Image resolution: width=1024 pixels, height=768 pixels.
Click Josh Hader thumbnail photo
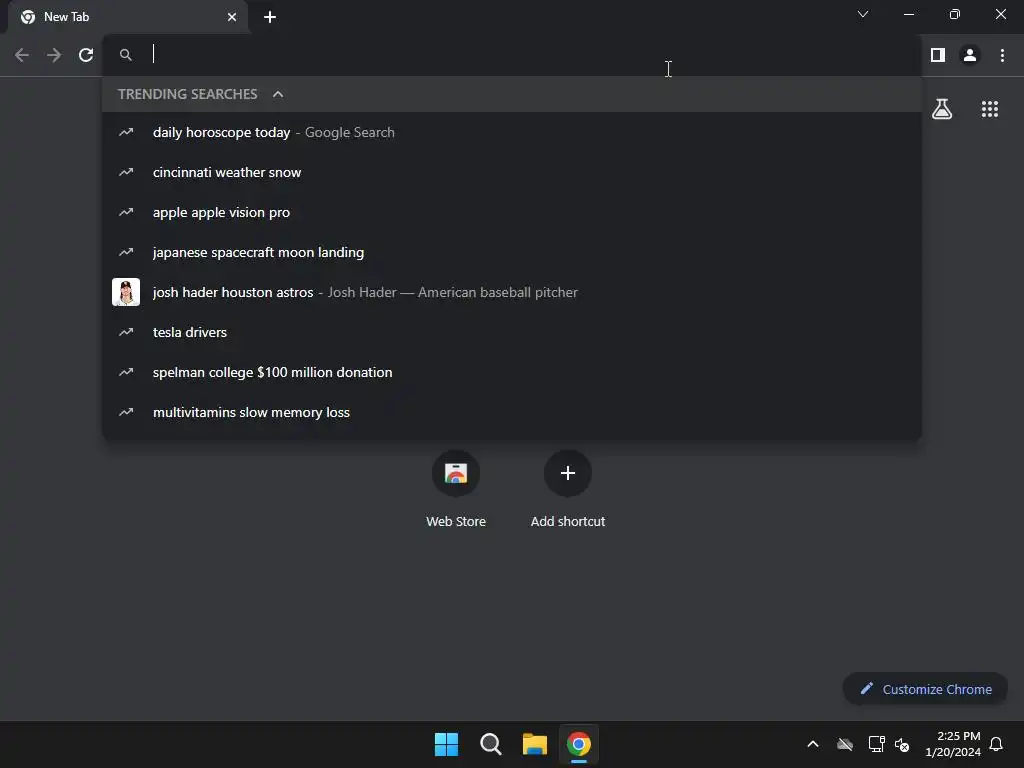[x=126, y=292]
